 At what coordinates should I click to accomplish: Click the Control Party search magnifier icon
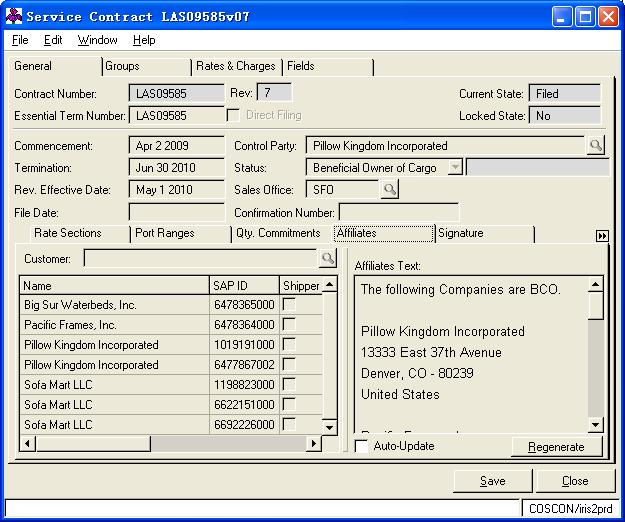(x=595, y=146)
